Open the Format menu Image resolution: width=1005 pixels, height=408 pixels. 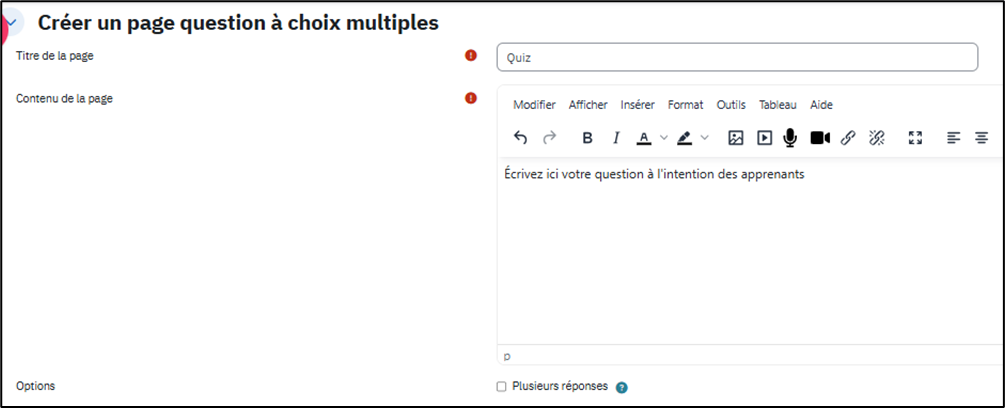coord(685,105)
